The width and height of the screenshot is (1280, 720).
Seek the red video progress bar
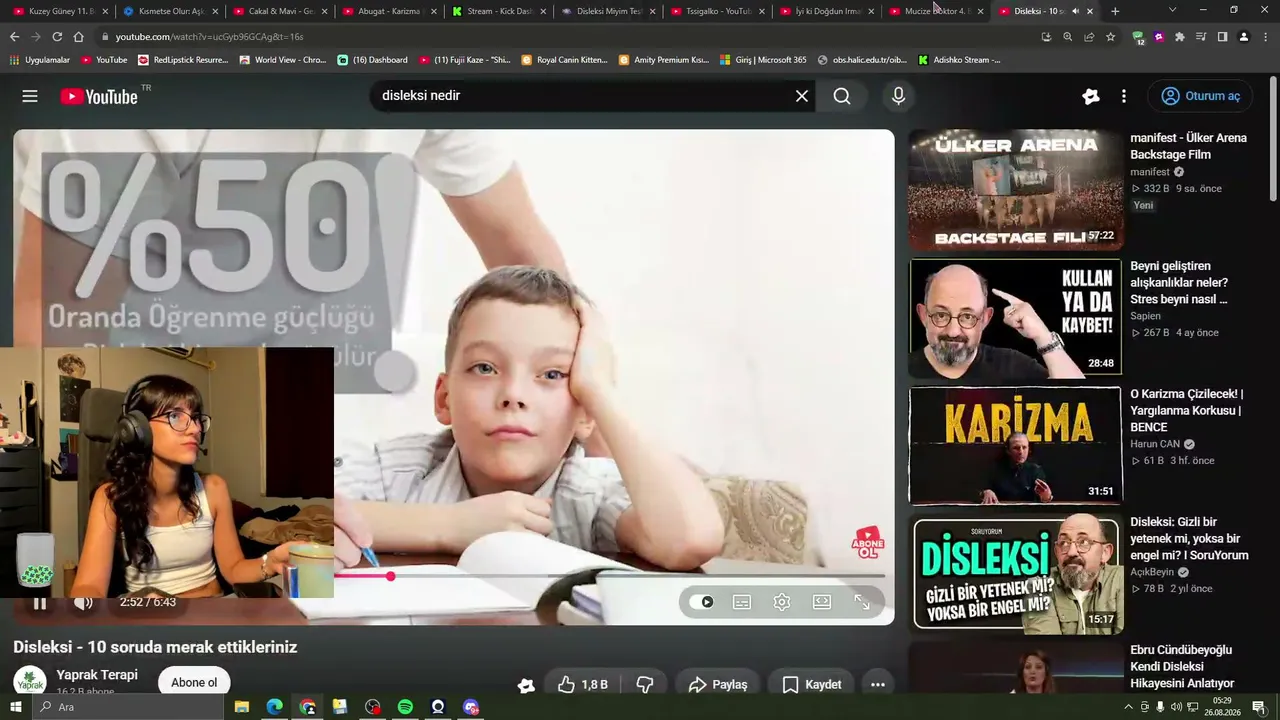(610, 576)
